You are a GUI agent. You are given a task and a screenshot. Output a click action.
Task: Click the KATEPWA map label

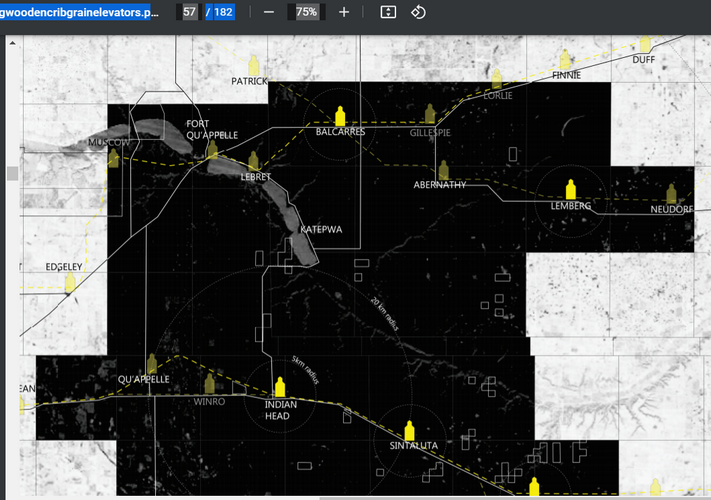point(321,229)
